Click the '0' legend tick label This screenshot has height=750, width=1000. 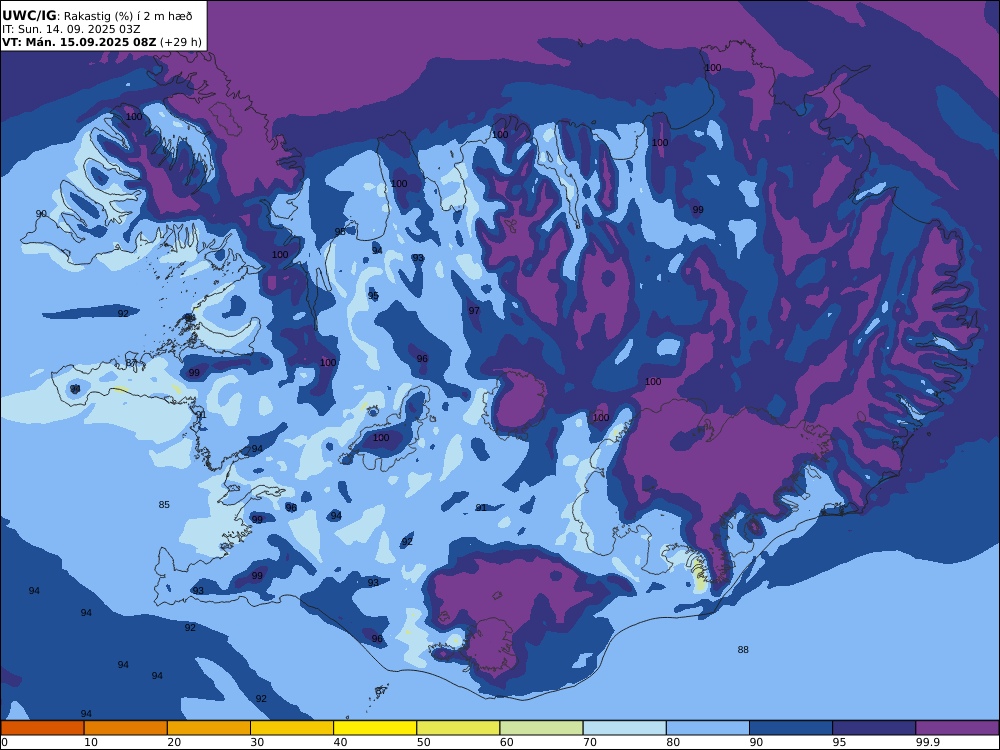point(4,742)
